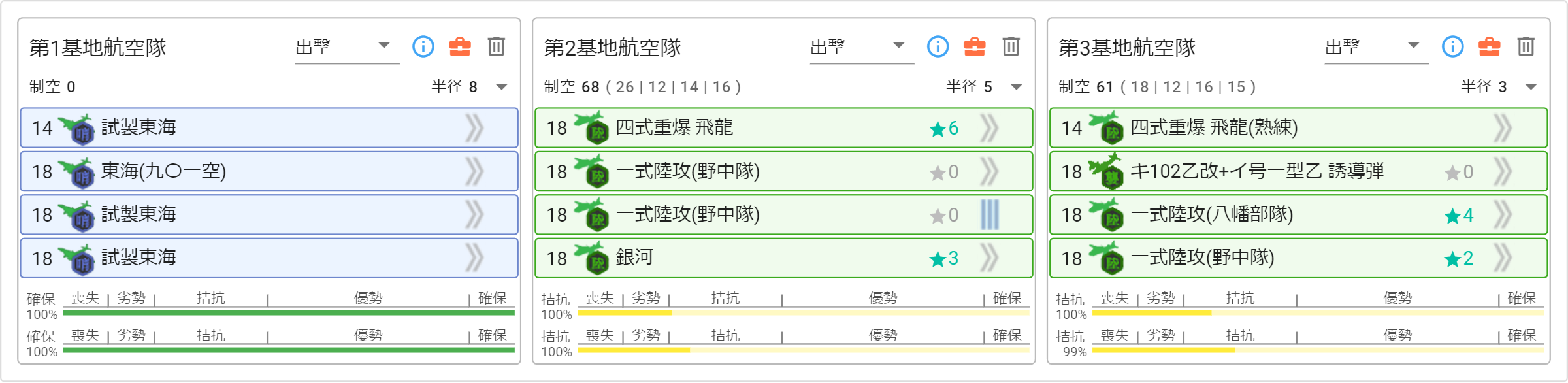This screenshot has width=1568, height=383.
Task: Click the plane icon of 東海(九〇一空)
Action: point(77,172)
